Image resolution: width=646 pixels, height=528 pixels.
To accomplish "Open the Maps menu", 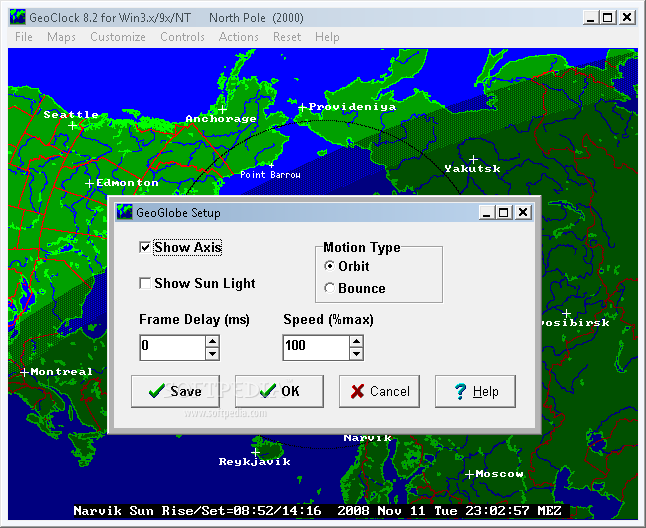I will 61,37.
